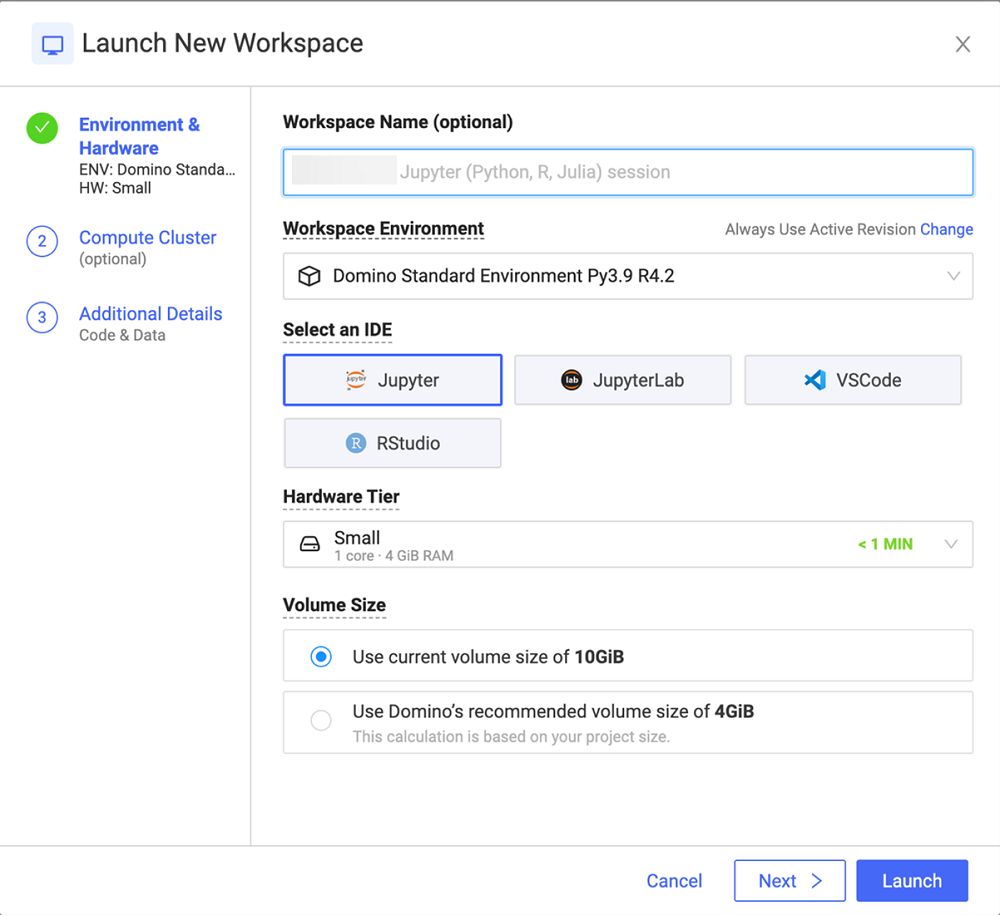Viewport: 1000px width, 915px height.
Task: Click 'HW: Small' summary text
Action: coord(115,188)
